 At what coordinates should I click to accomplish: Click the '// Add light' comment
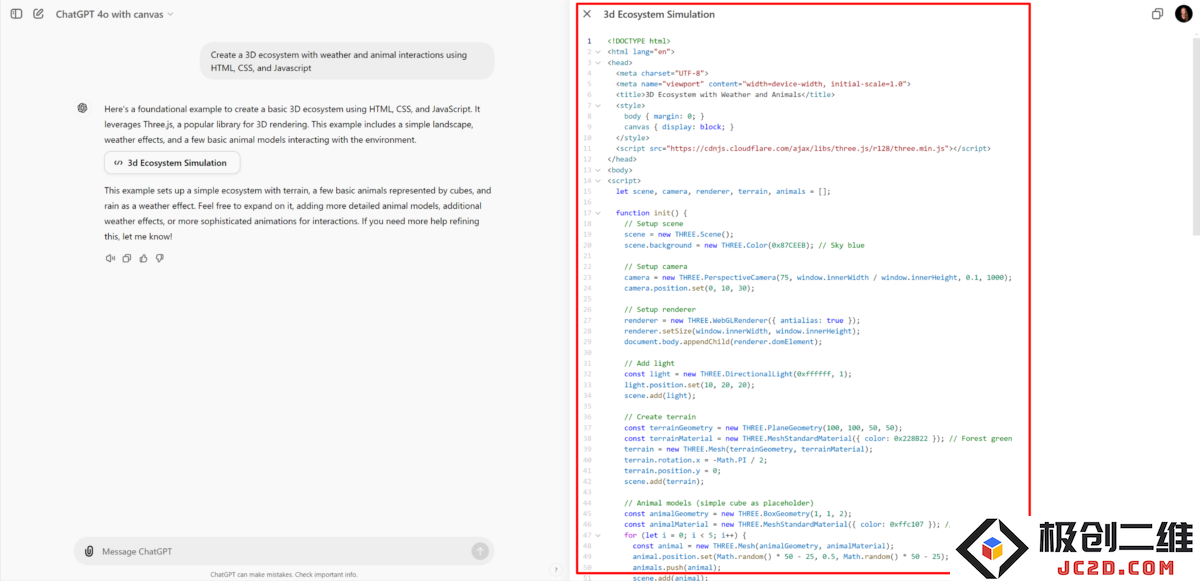(650, 363)
